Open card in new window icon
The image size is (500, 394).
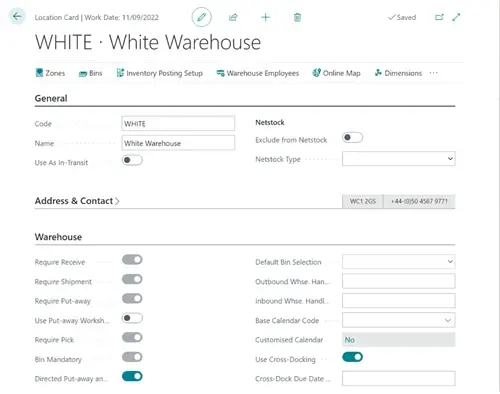pos(439,17)
